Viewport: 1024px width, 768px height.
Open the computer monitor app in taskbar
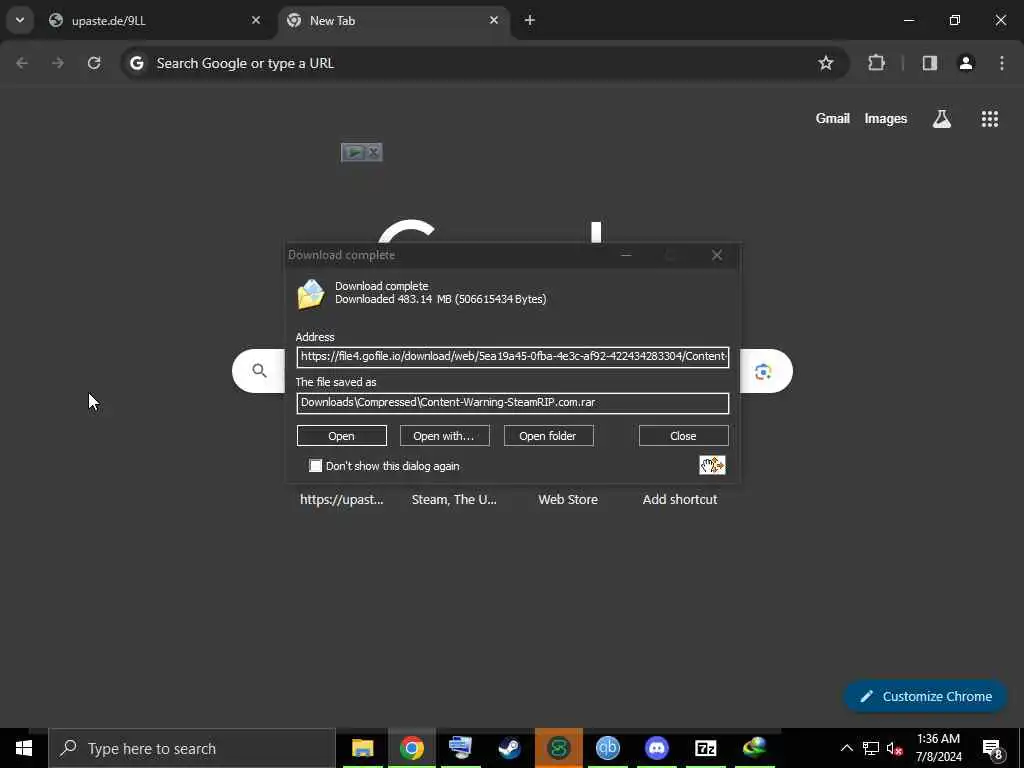460,748
